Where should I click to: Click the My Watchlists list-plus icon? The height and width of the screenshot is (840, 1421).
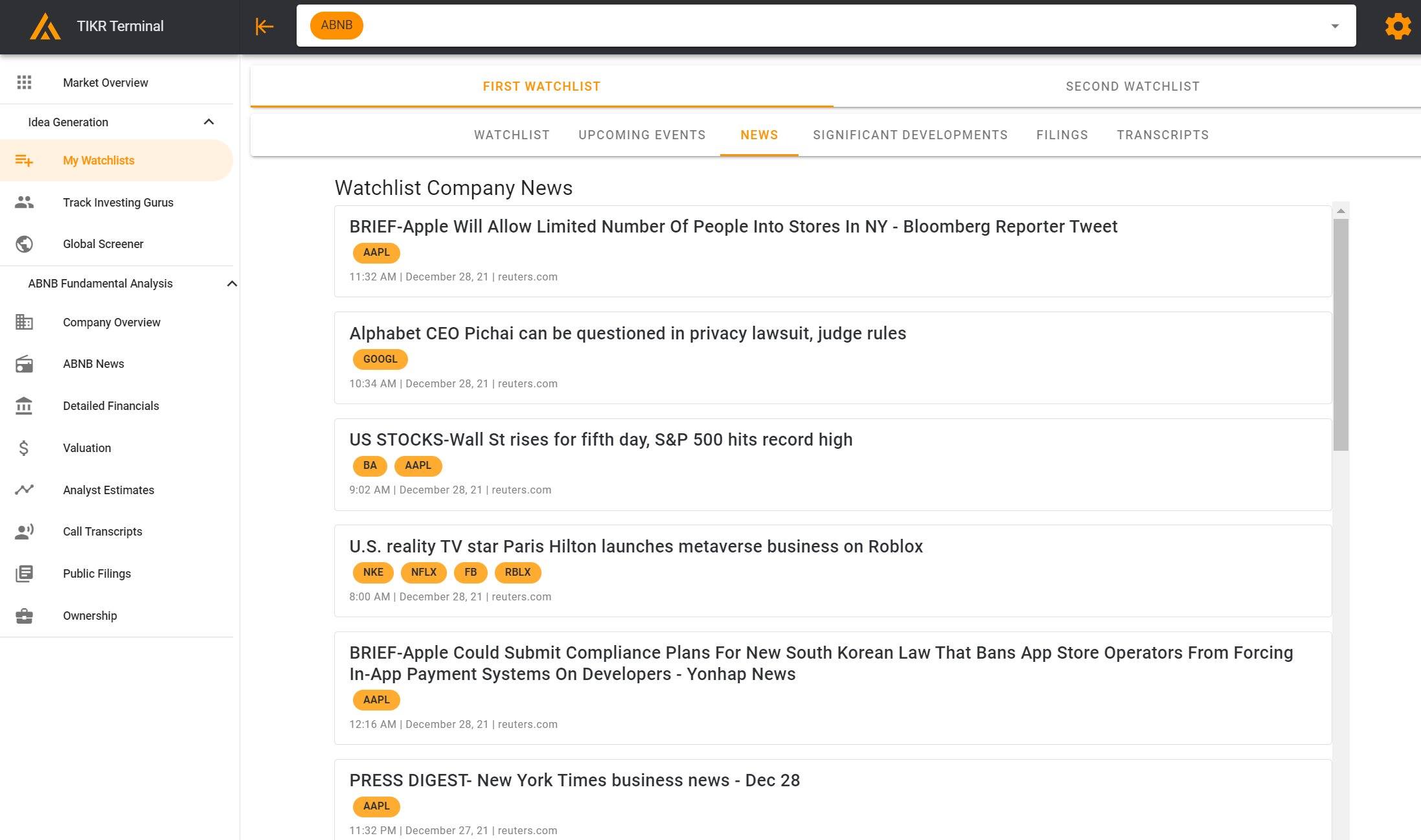pyautogui.click(x=25, y=161)
